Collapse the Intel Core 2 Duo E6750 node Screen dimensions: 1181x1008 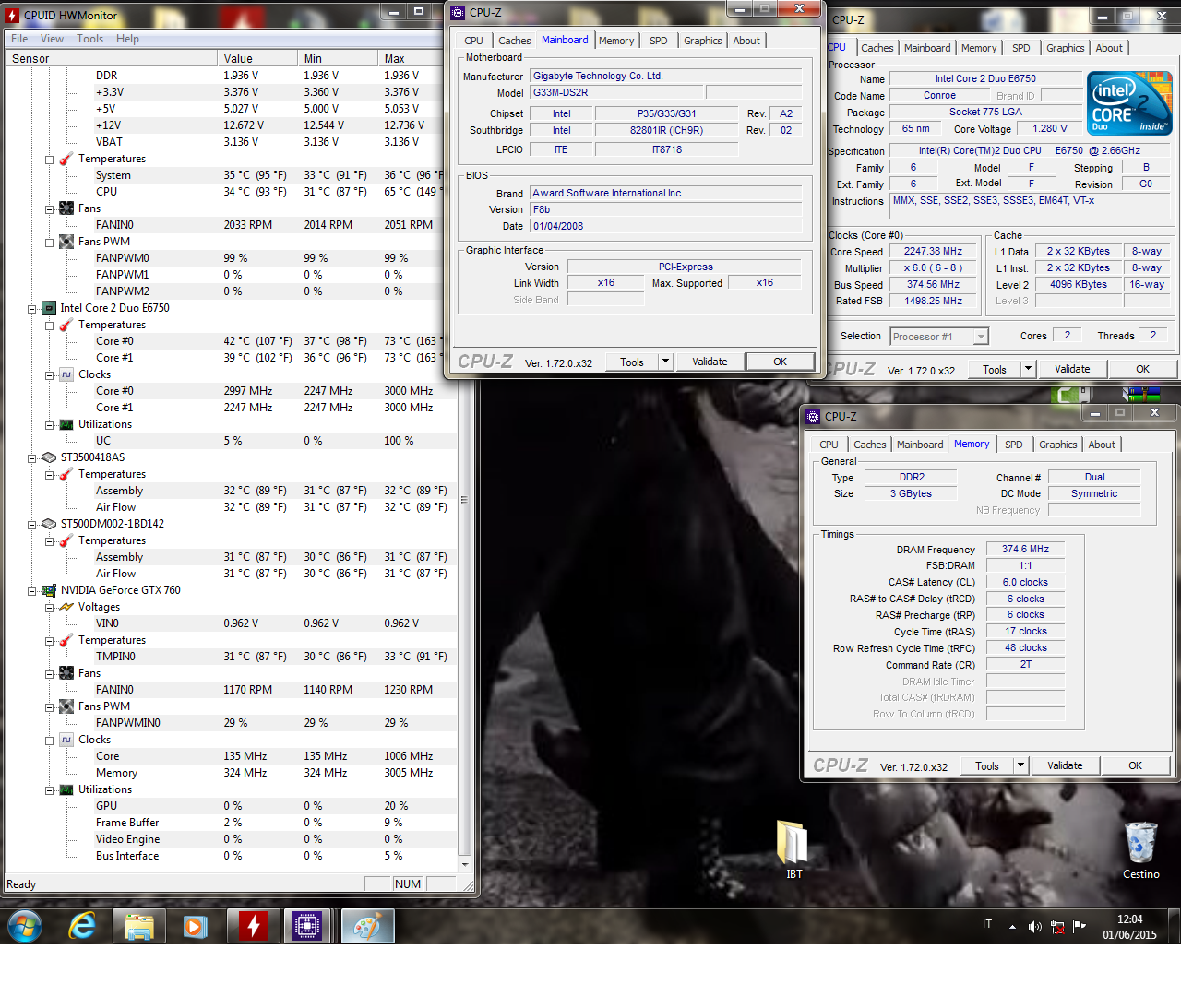point(32,309)
